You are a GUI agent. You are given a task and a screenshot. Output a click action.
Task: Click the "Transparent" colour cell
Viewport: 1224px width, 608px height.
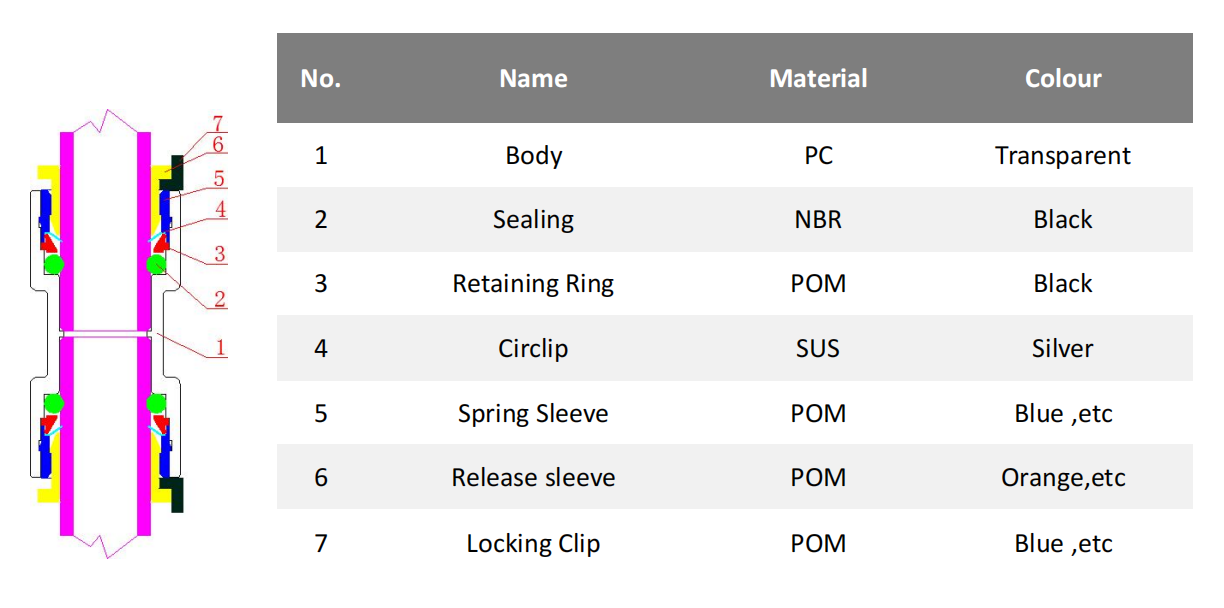tap(1063, 156)
